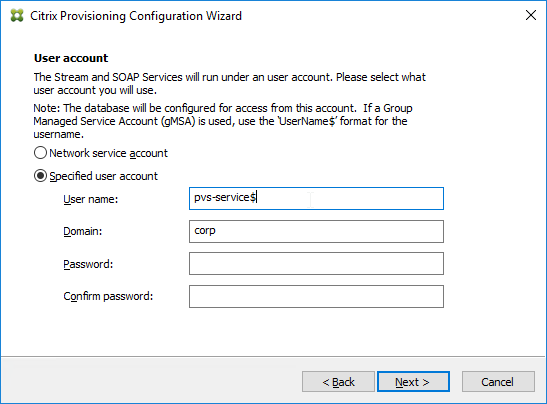Close the Configuration Wizard window

tap(531, 15)
